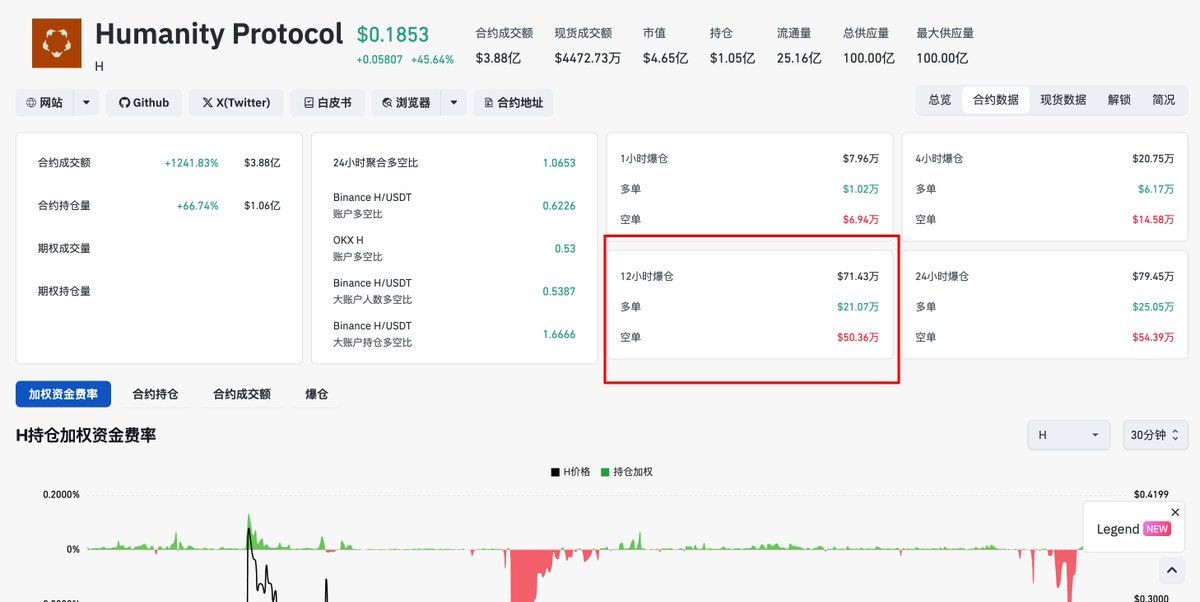Switch to the 合约成交额 chart tab
This screenshot has height=602, width=1200.
tap(241, 394)
